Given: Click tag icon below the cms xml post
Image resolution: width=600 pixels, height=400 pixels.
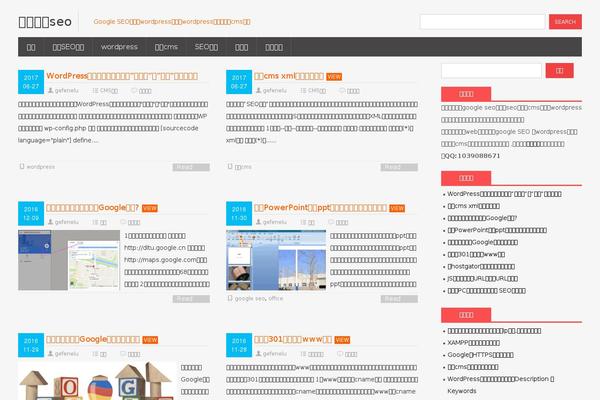Looking at the screenshot, I should (230, 167).
